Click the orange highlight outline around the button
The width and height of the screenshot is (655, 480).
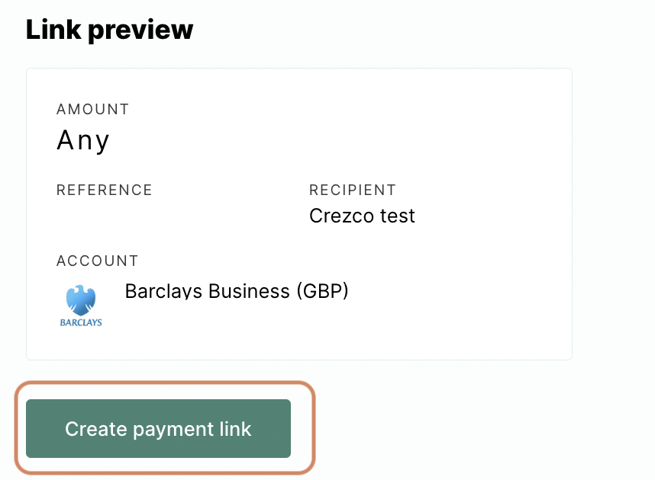[165, 382]
